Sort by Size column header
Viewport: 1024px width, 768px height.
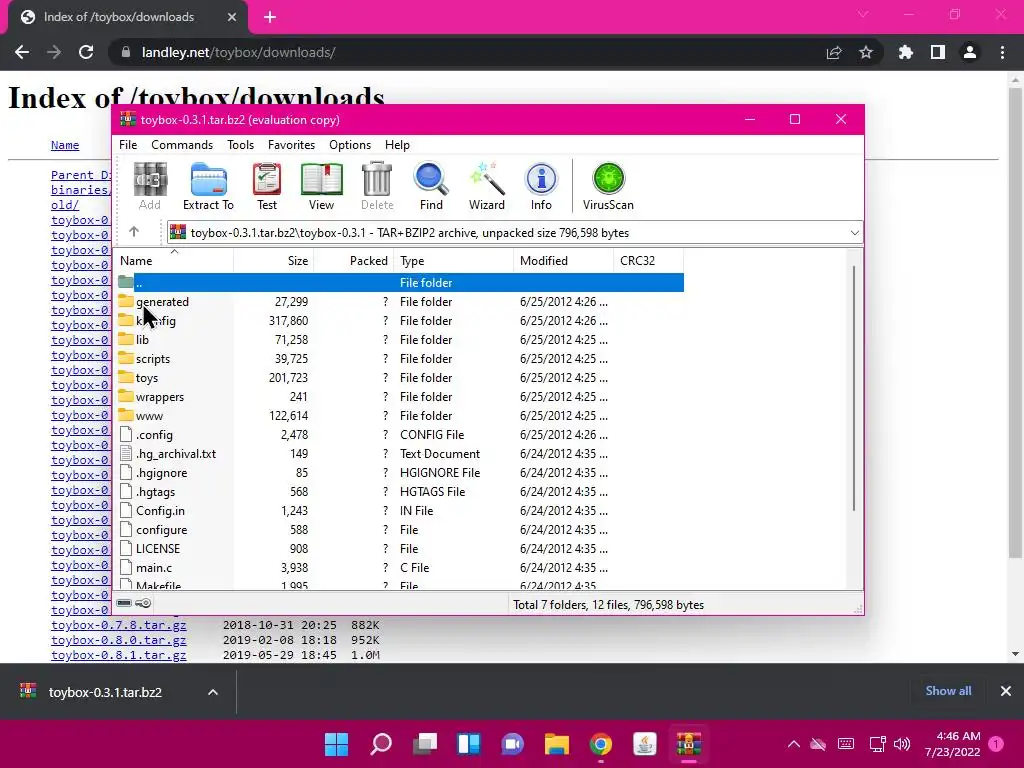274,261
